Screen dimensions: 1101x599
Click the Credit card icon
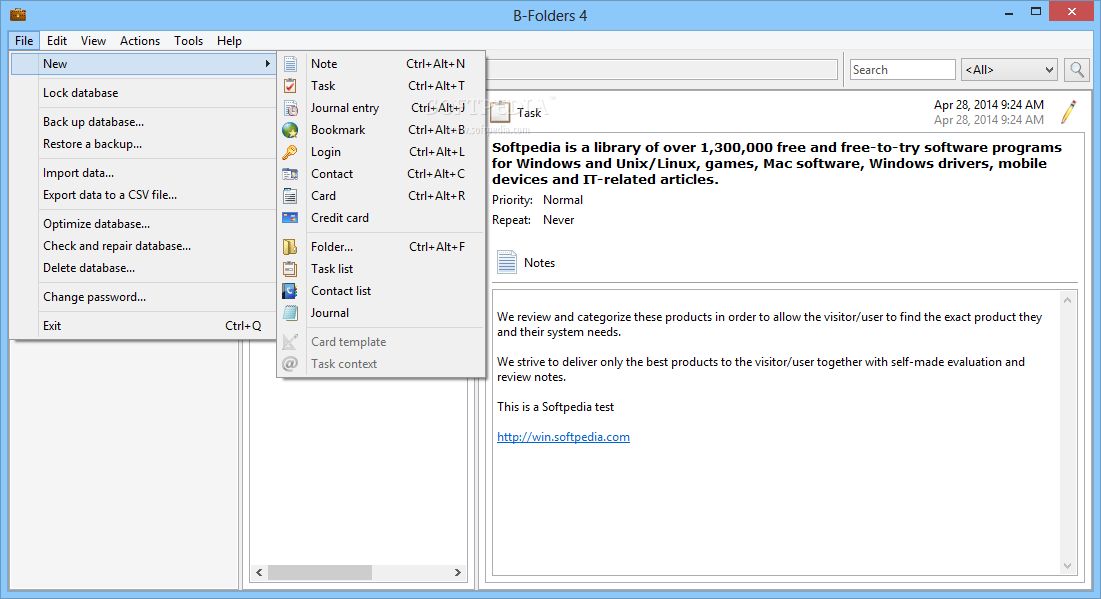290,218
